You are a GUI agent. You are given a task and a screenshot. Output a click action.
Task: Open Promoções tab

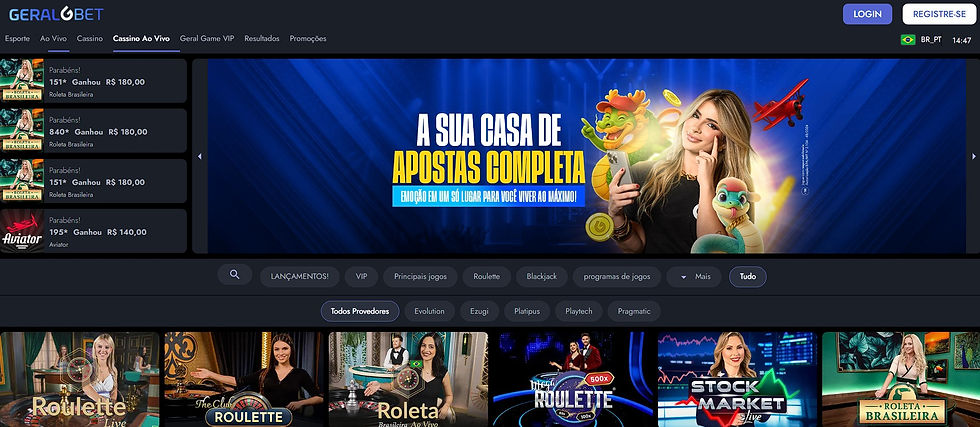coord(308,38)
